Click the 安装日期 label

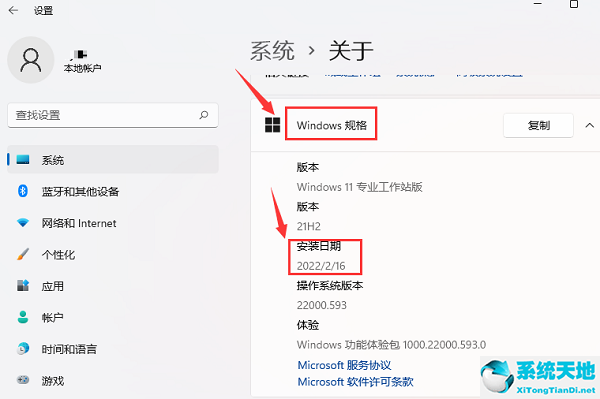(x=319, y=246)
